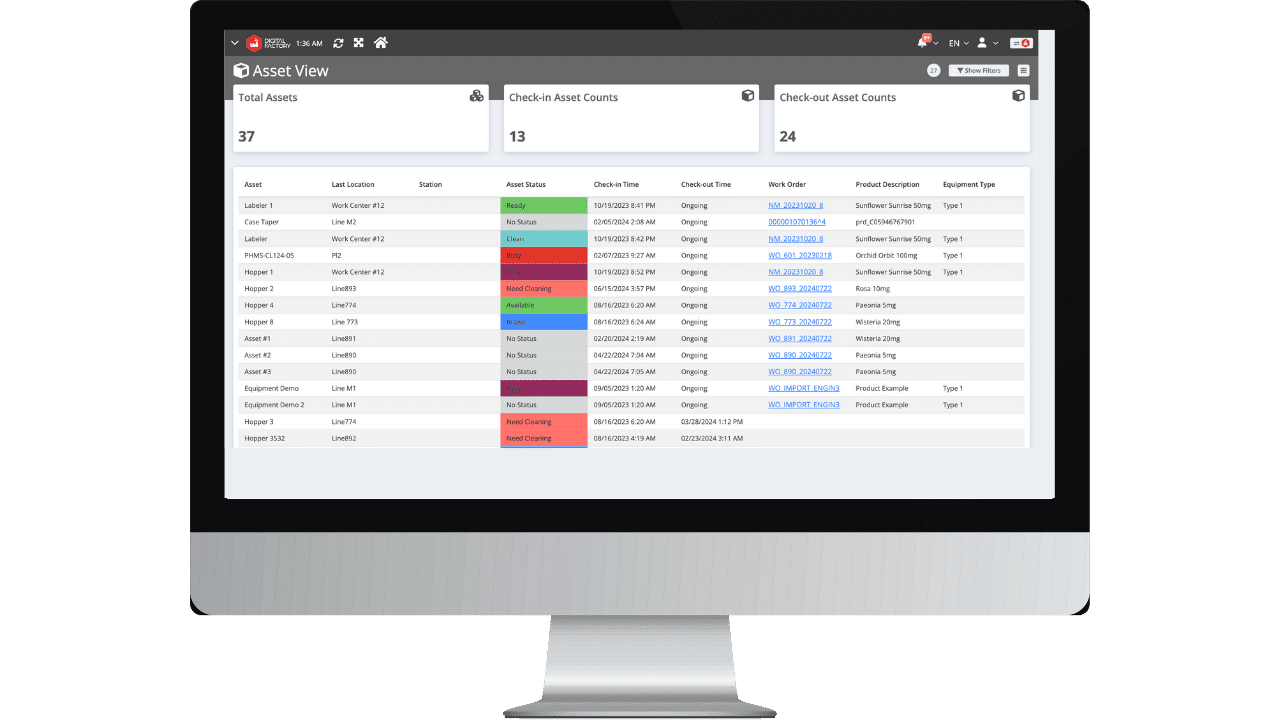Open work order link WO_891_20240722
The image size is (1280, 720).
800,338
